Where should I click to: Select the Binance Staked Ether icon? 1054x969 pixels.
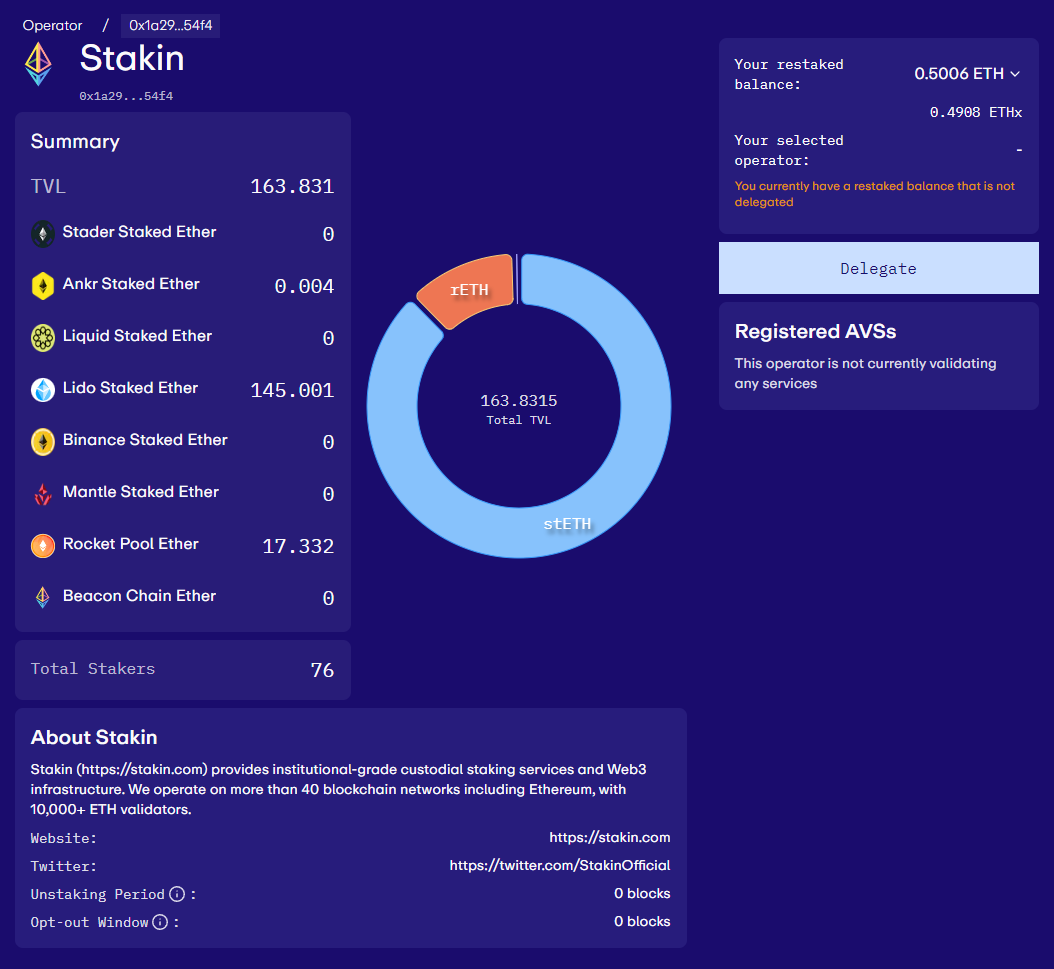click(41, 441)
